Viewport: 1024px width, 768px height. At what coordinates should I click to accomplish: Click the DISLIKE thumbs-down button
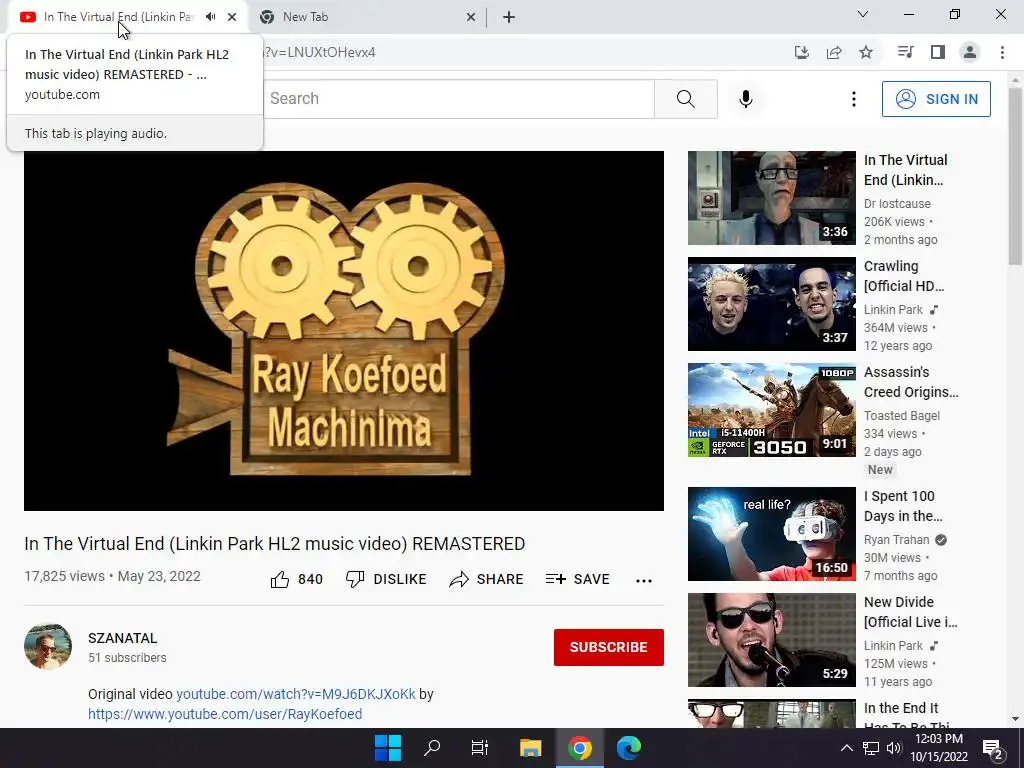[386, 579]
